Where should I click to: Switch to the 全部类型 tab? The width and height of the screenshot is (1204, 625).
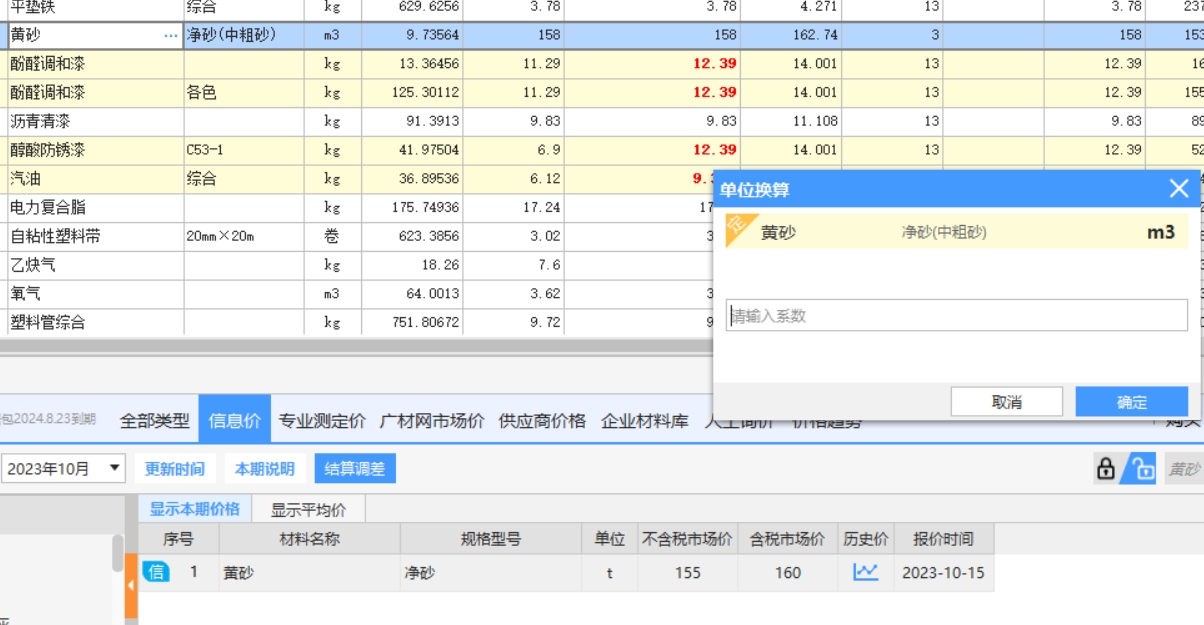155,421
